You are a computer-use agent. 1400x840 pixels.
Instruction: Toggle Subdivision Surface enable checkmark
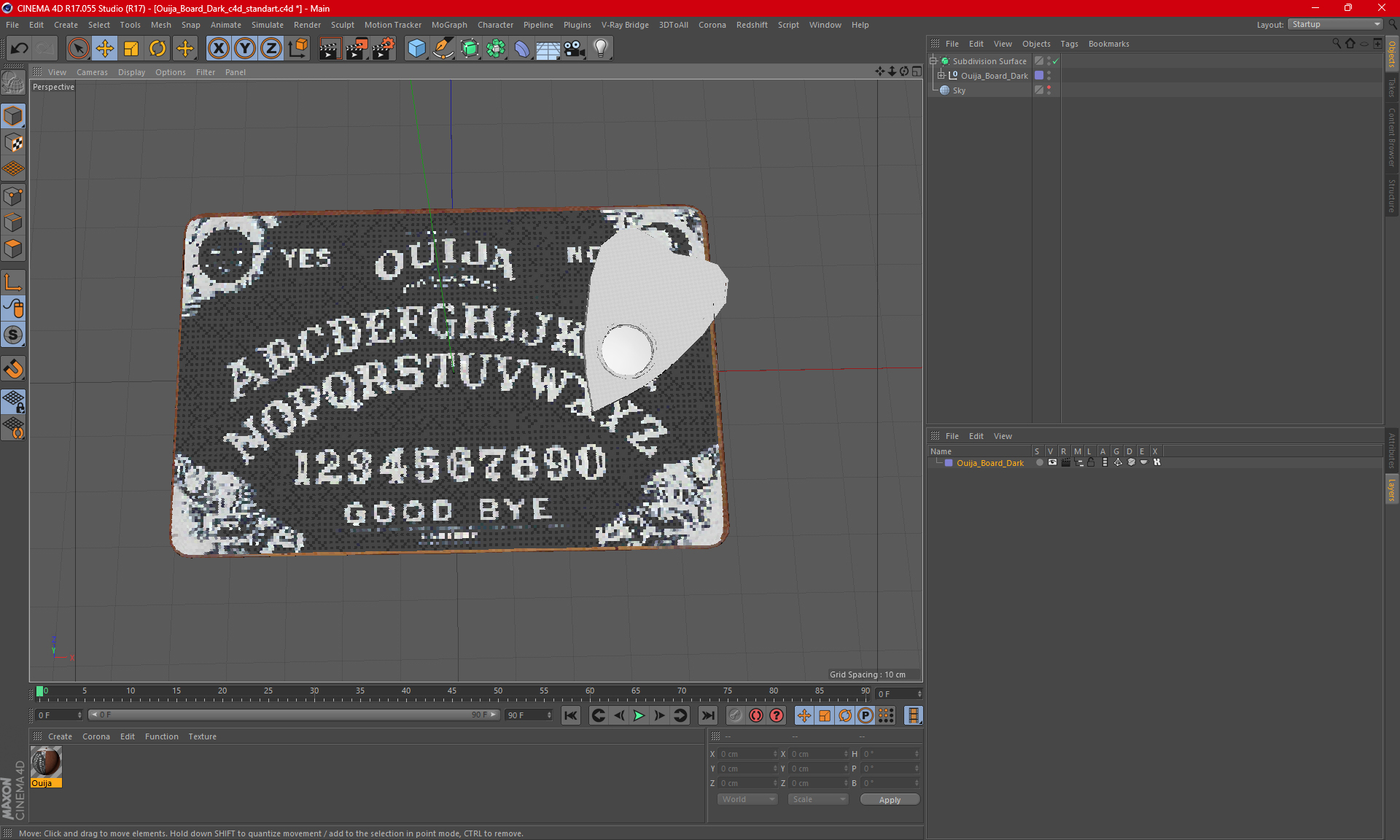[1055, 61]
